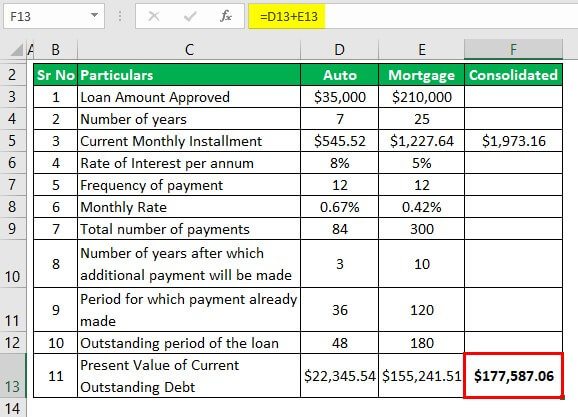Select 'Rate of Interest per annum' cell
The width and height of the screenshot is (578, 417).
(189, 163)
